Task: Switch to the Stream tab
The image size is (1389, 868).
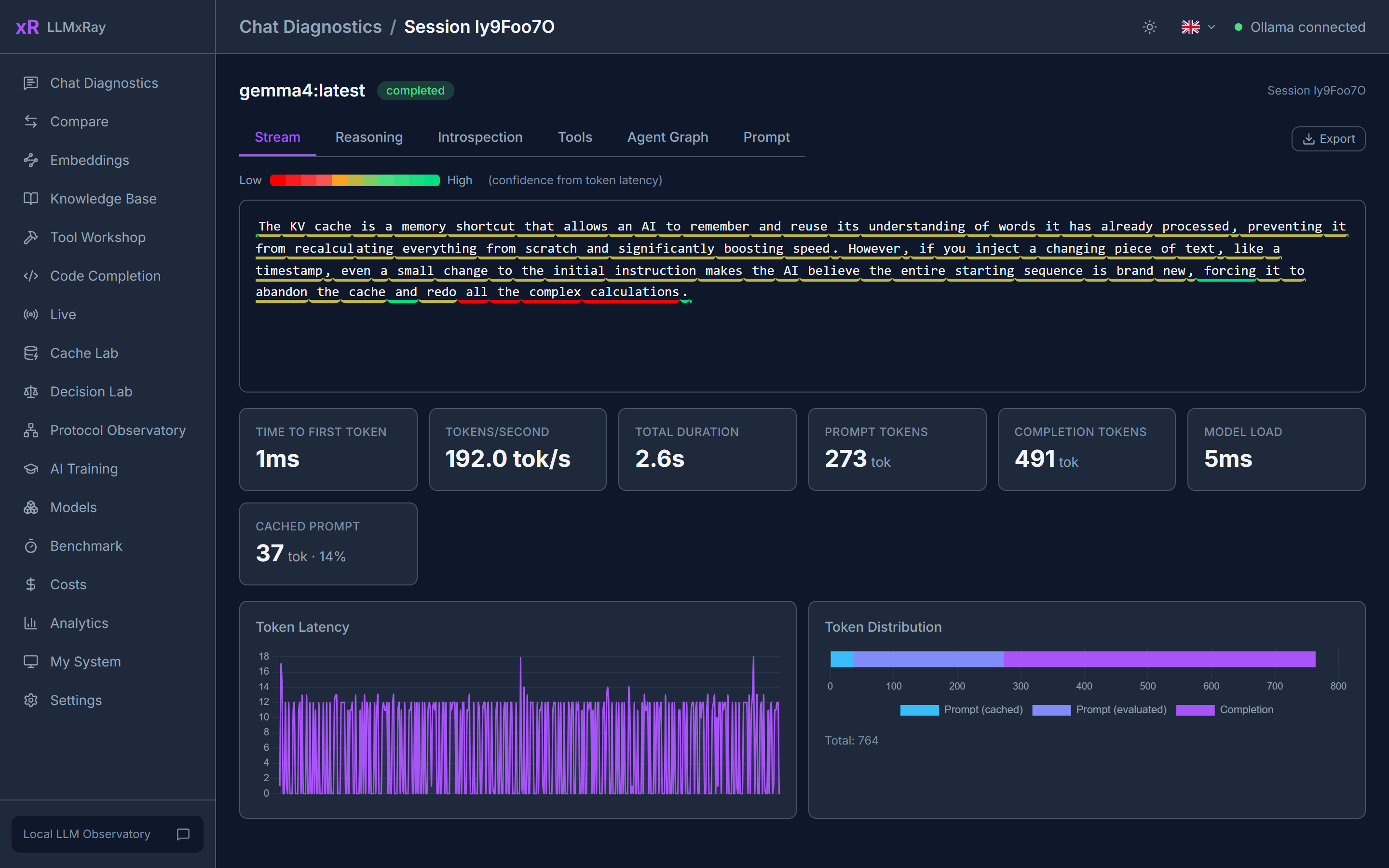Action: [x=277, y=137]
